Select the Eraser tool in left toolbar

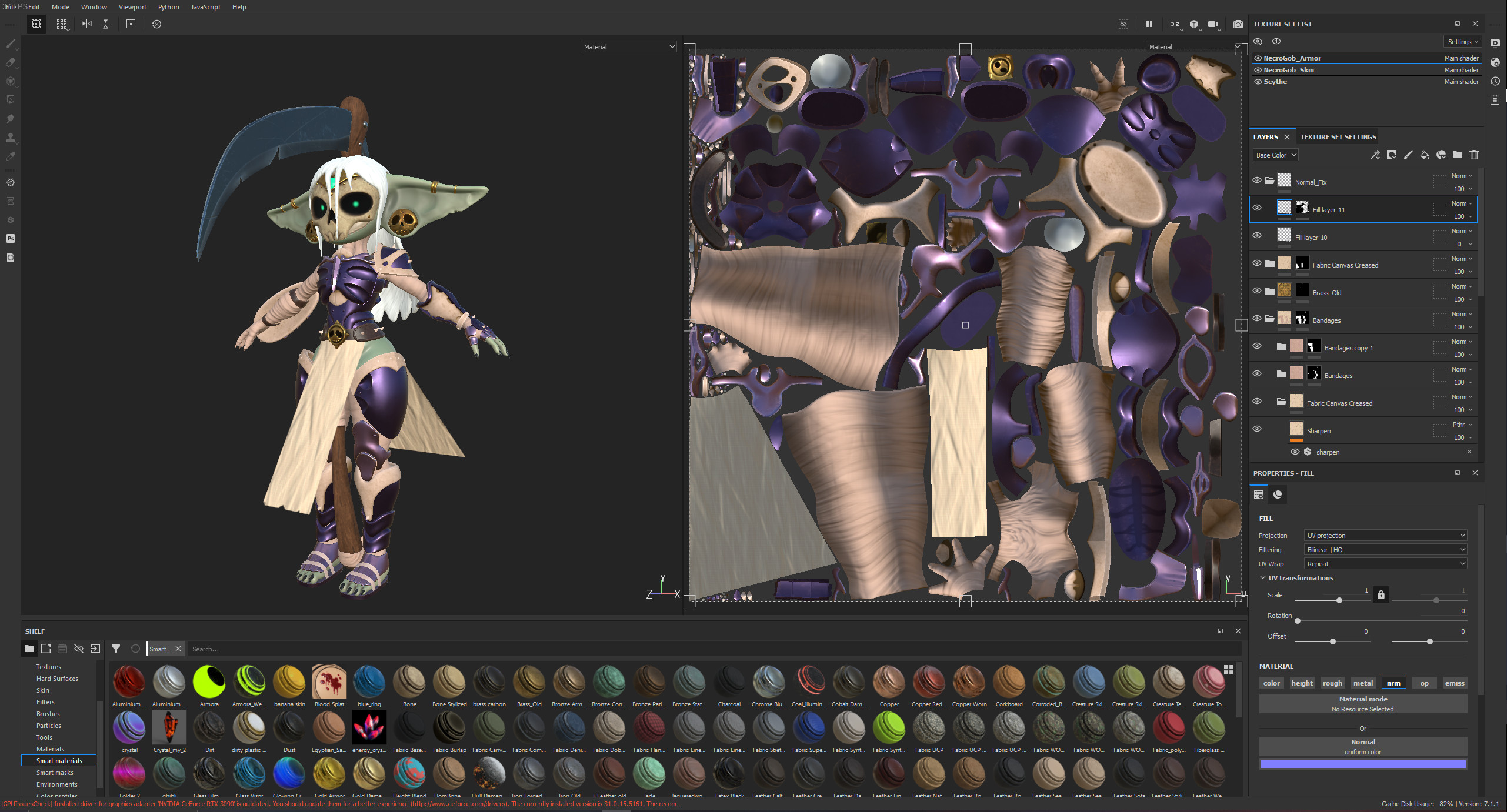pyautogui.click(x=11, y=62)
